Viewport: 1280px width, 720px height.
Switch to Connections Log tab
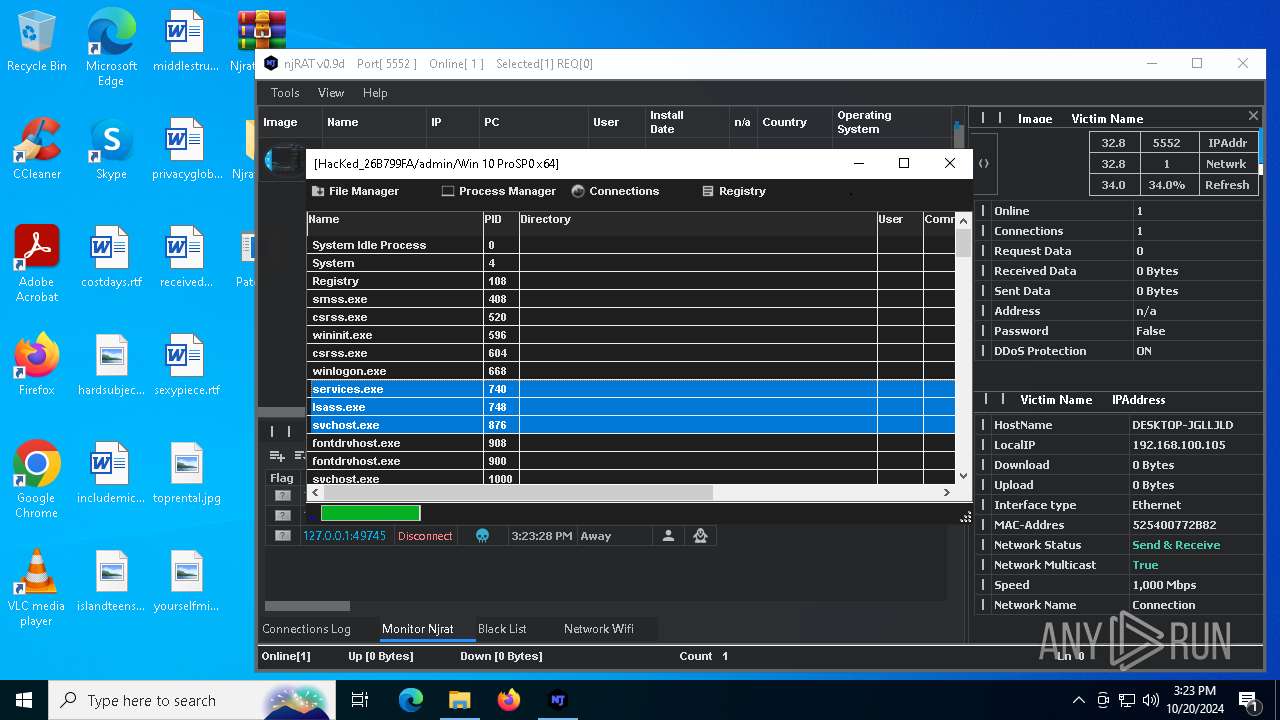(x=306, y=629)
